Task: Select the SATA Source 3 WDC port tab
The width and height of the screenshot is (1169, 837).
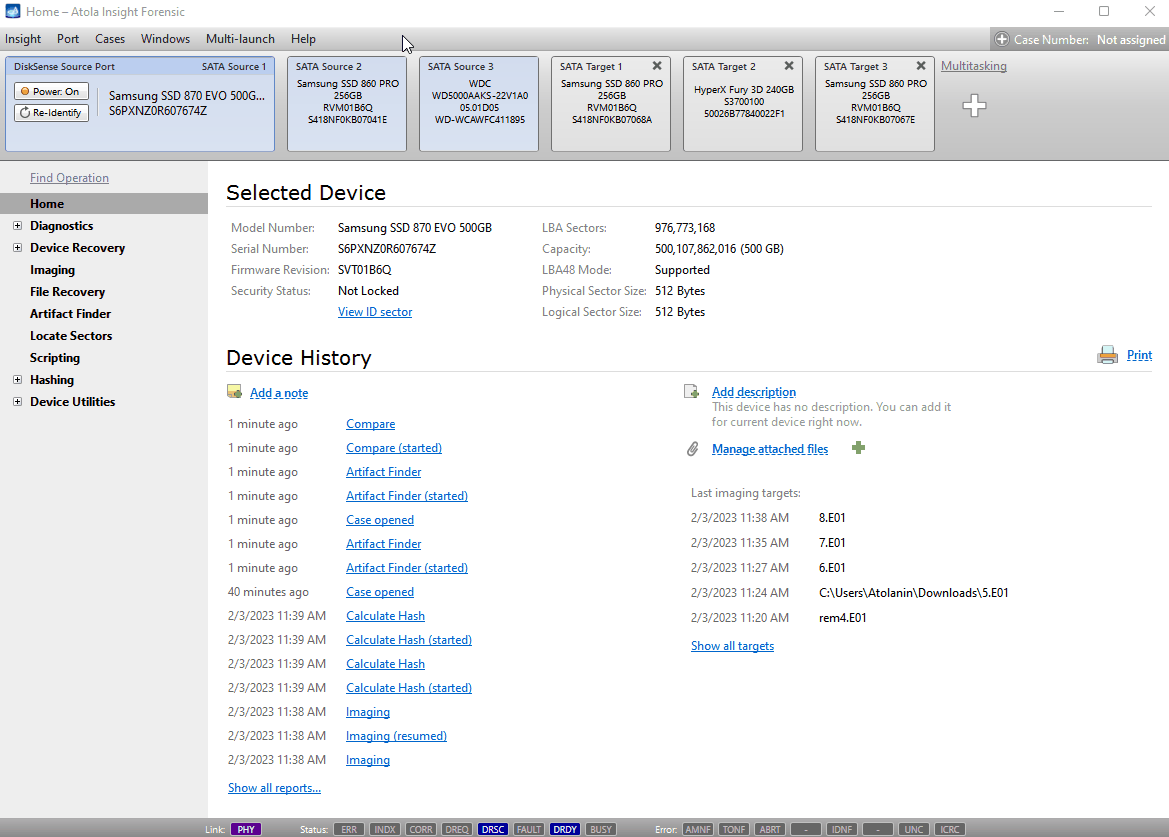Action: tap(479, 104)
